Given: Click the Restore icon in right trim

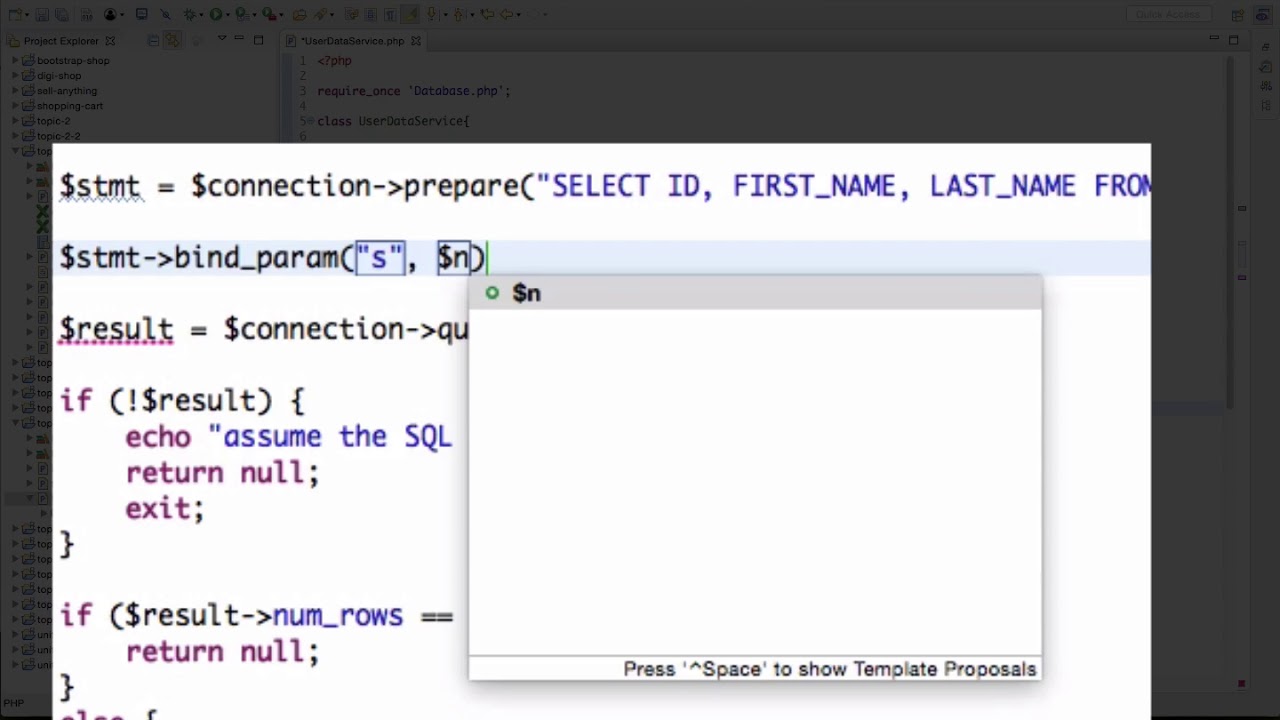Looking at the screenshot, I should point(1266,47).
